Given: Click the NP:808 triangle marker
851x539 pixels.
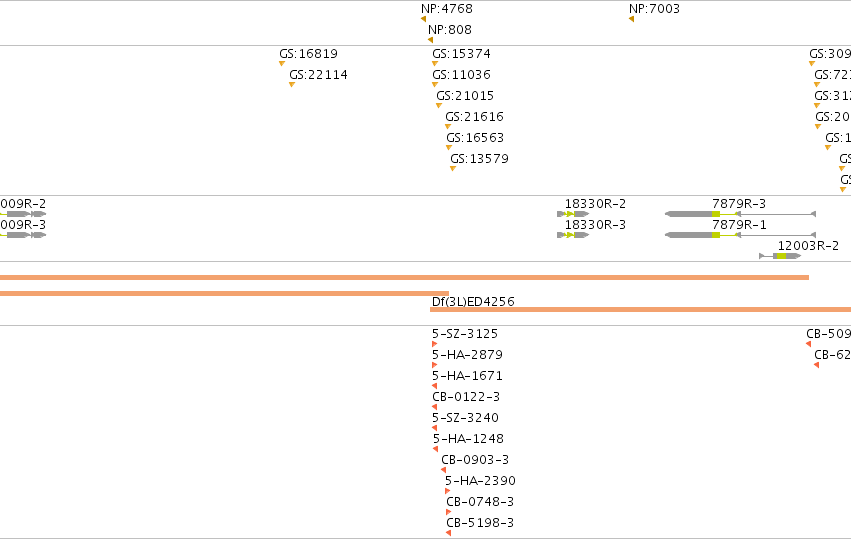Looking at the screenshot, I should click(430, 40).
